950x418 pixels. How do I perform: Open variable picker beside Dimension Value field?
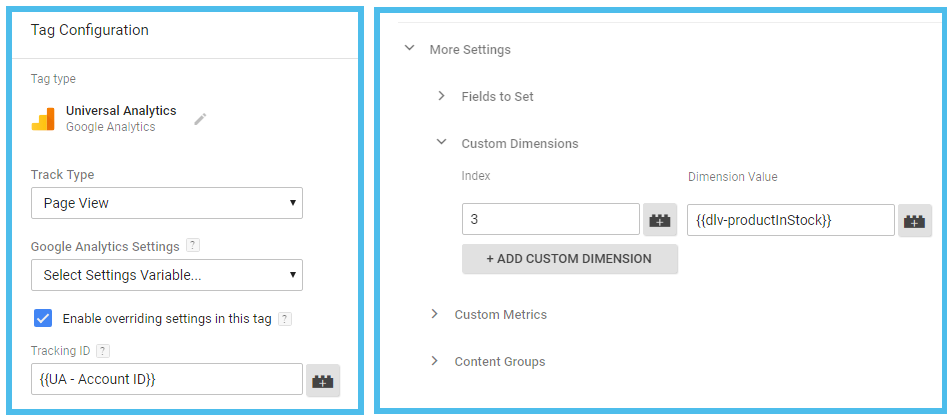(x=915, y=220)
